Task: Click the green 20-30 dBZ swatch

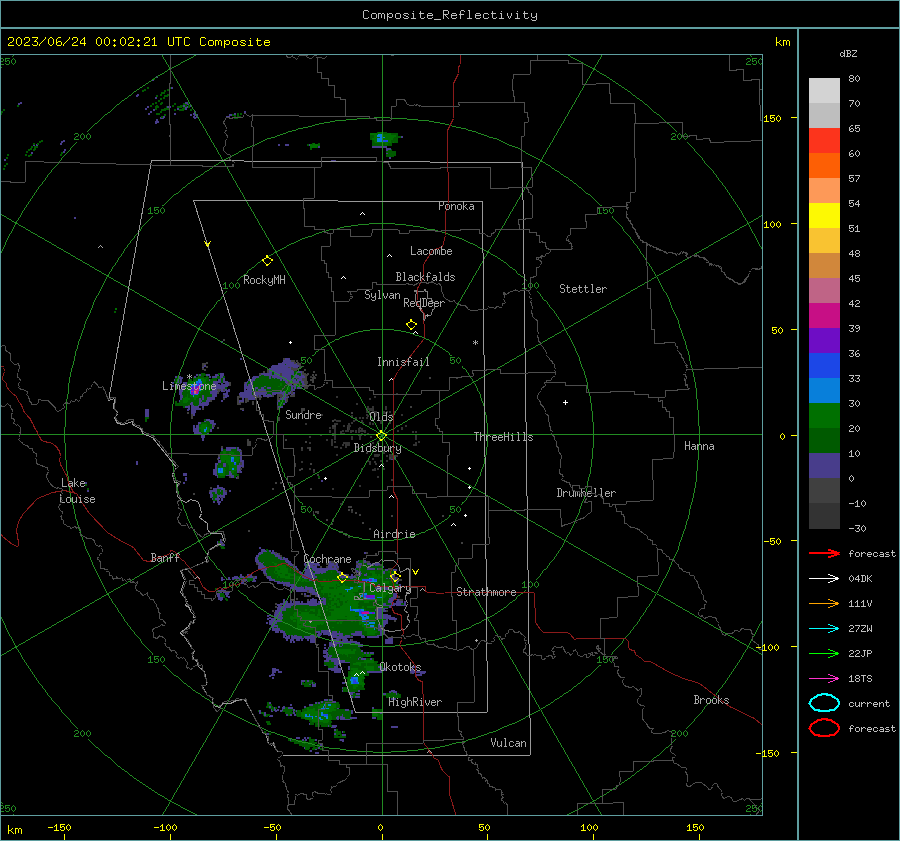Action: tap(824, 416)
